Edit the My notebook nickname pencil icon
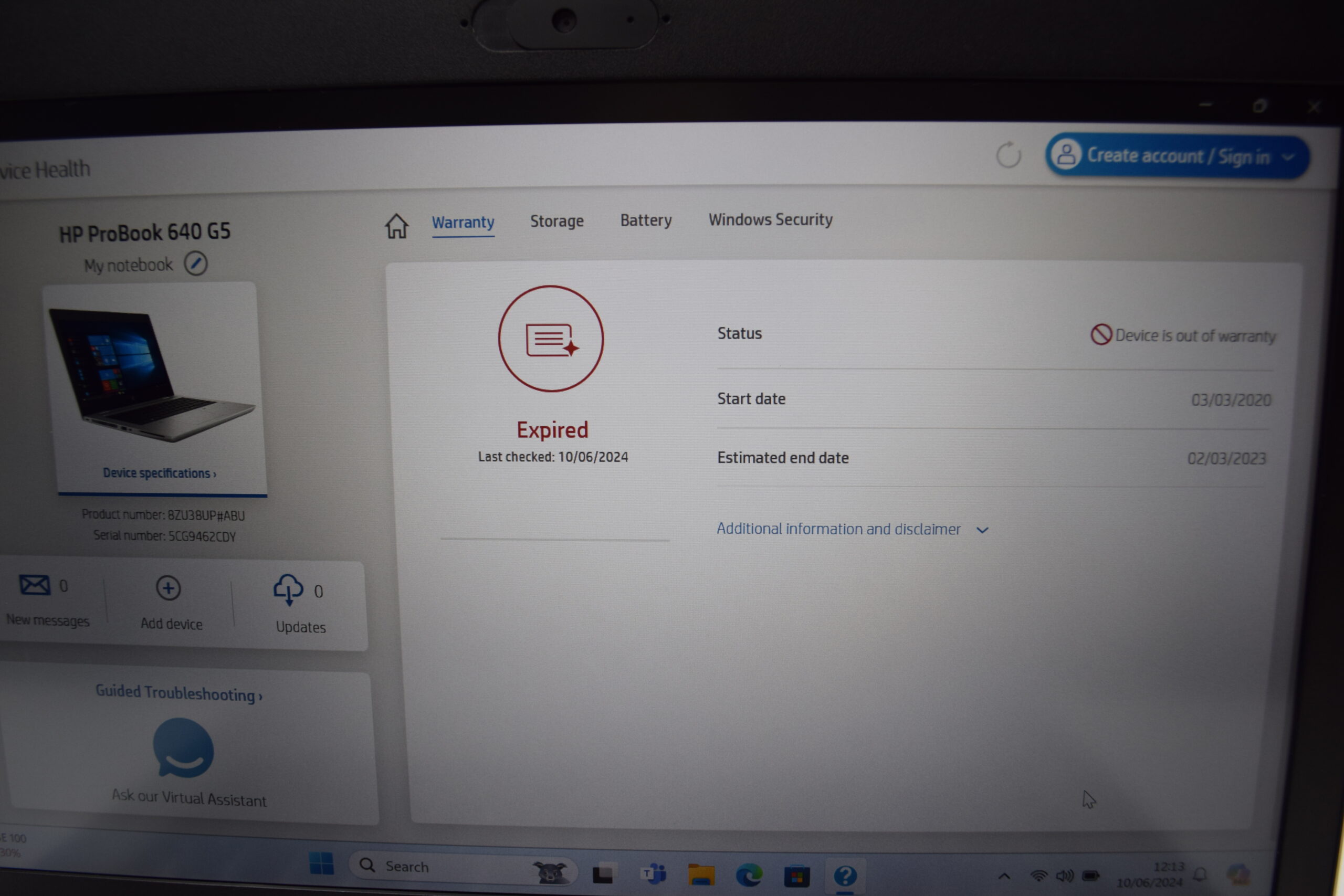 tap(195, 263)
